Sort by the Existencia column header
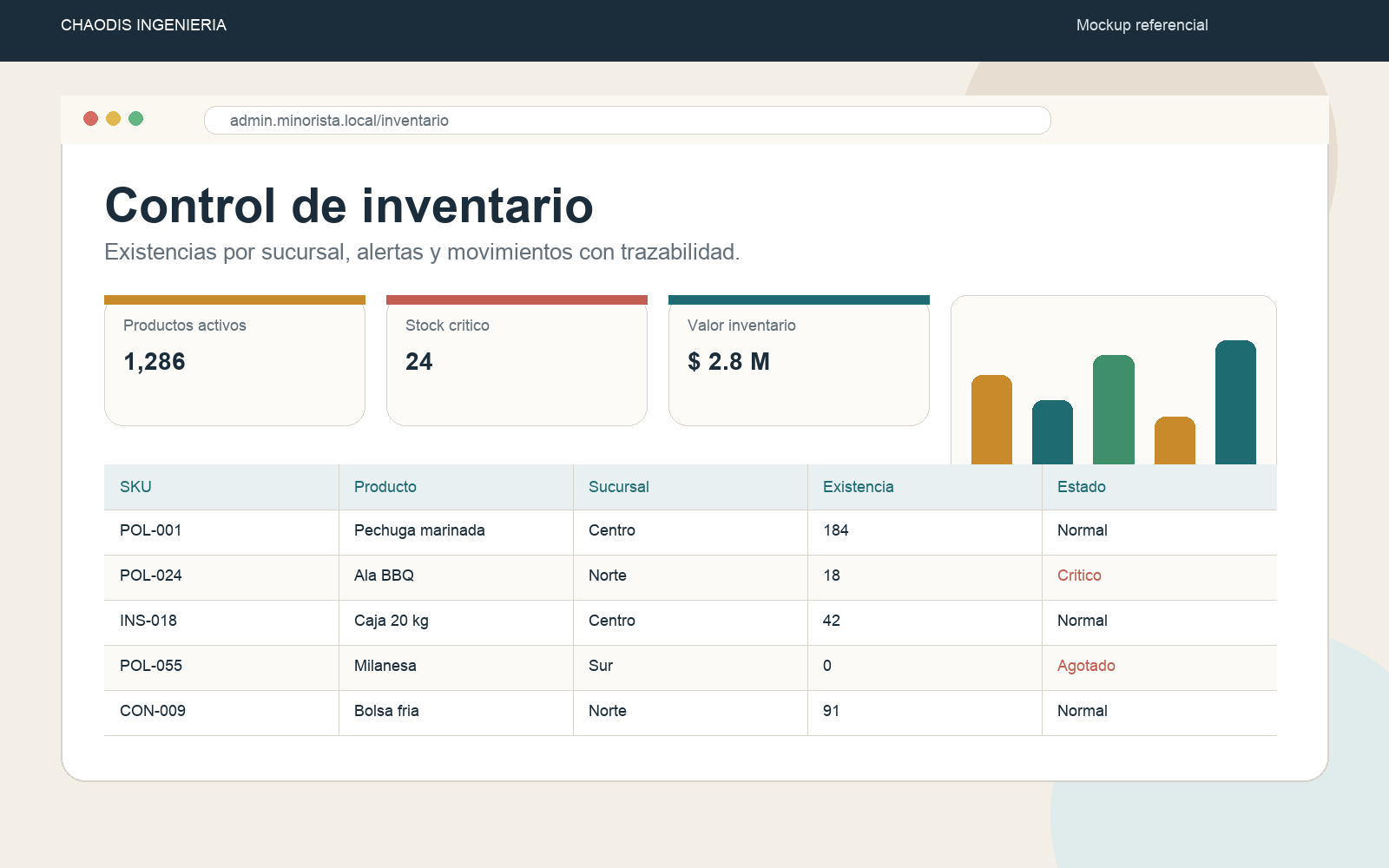The height and width of the screenshot is (868, 1389). coord(858,487)
